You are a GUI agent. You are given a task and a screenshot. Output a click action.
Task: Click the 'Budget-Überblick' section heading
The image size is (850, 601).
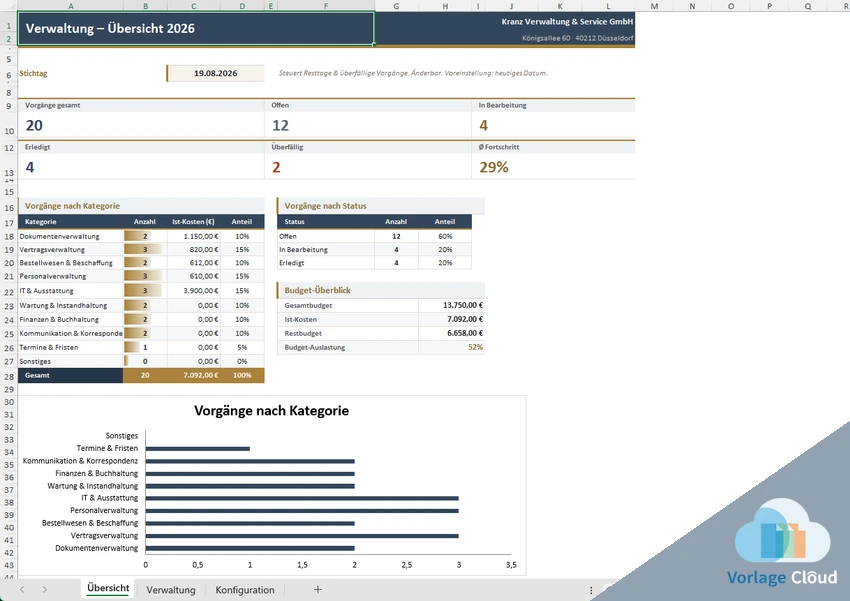pos(318,290)
